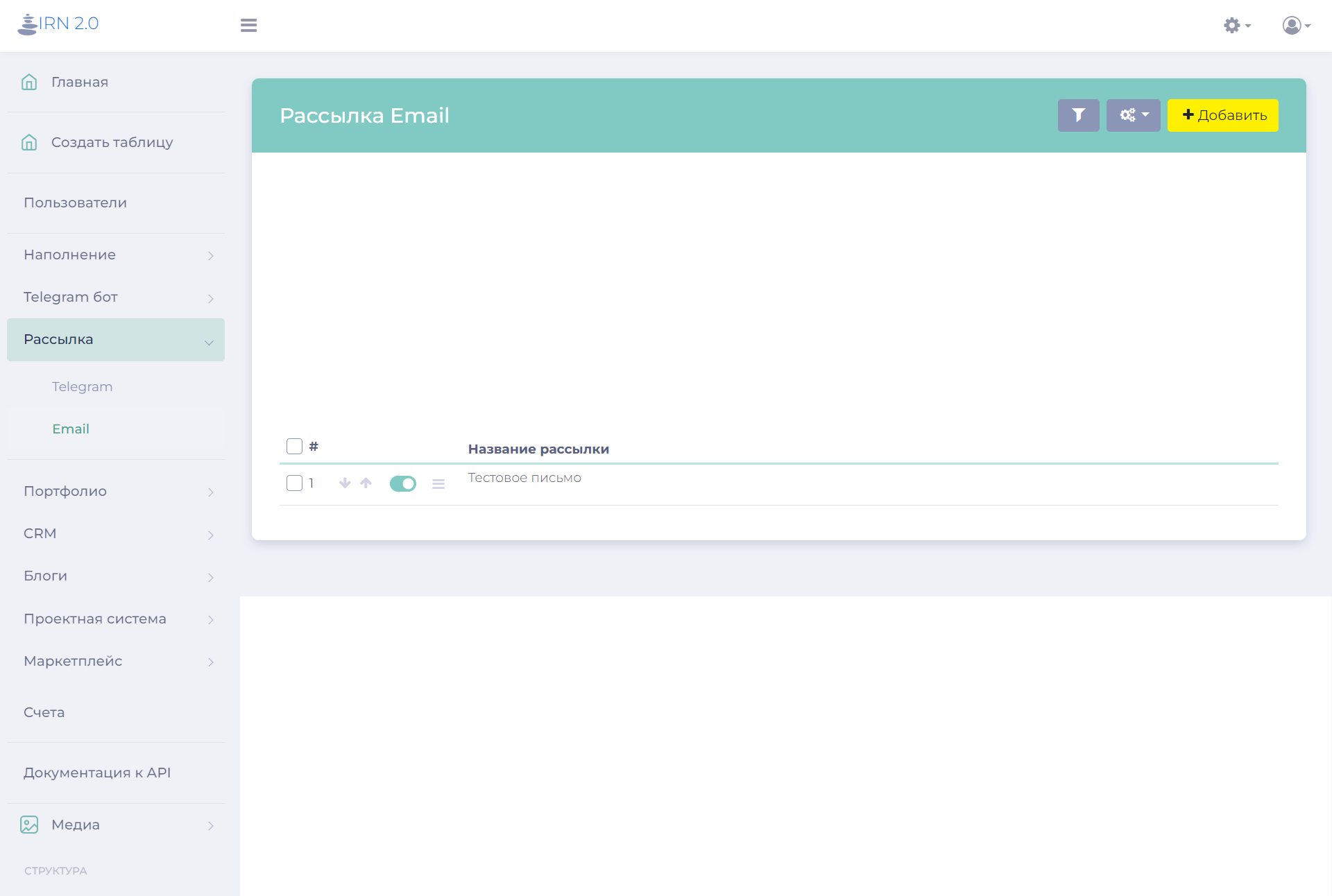The image size is (1332, 896).
Task: Expand the Портфолио menu
Action: 116,492
